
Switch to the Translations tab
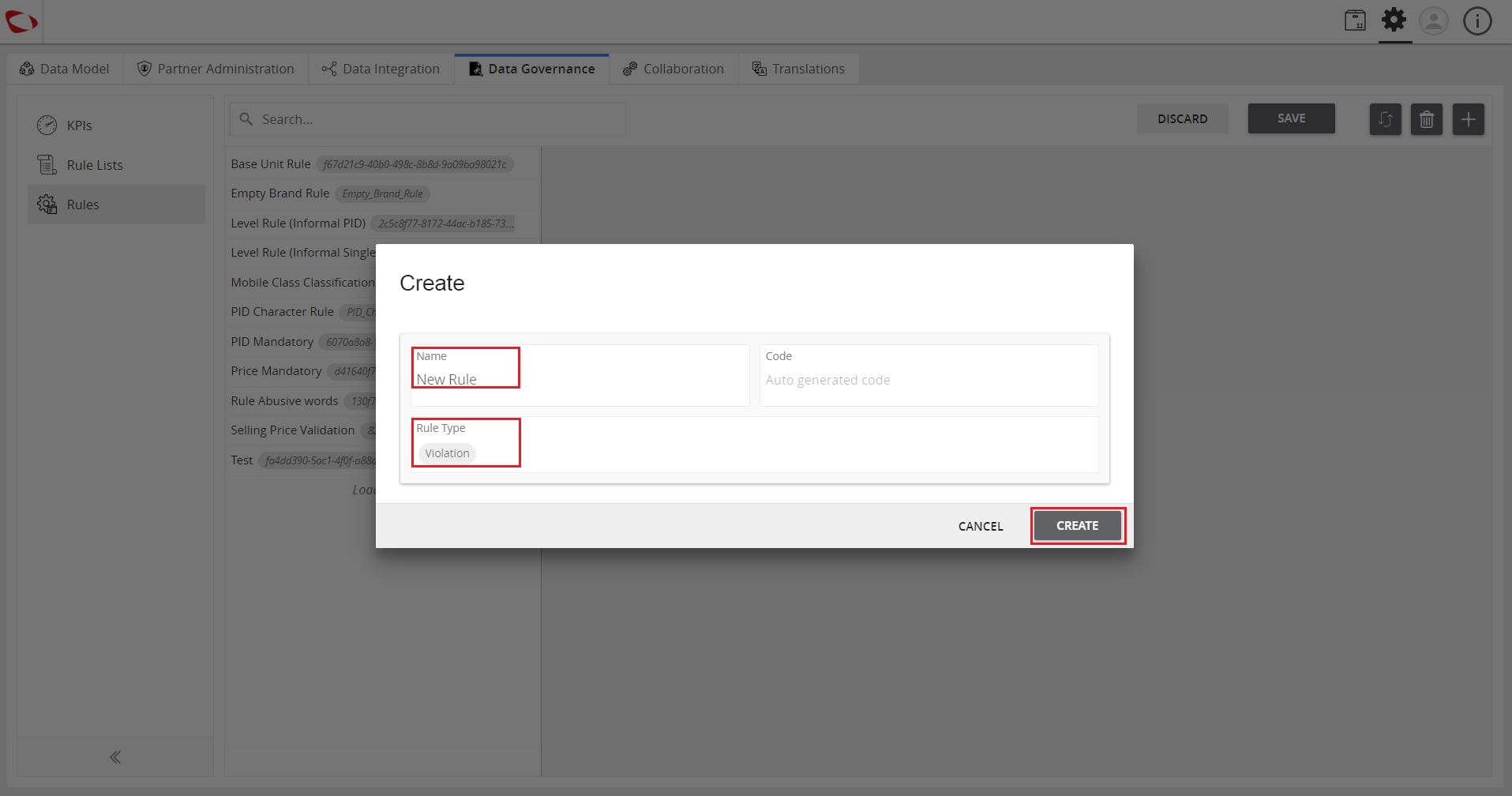798,69
